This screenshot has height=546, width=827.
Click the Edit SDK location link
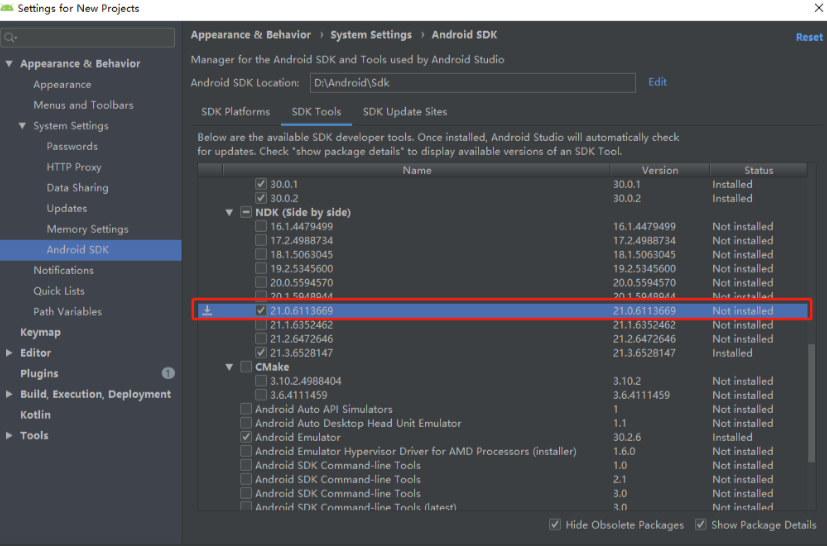click(x=657, y=82)
